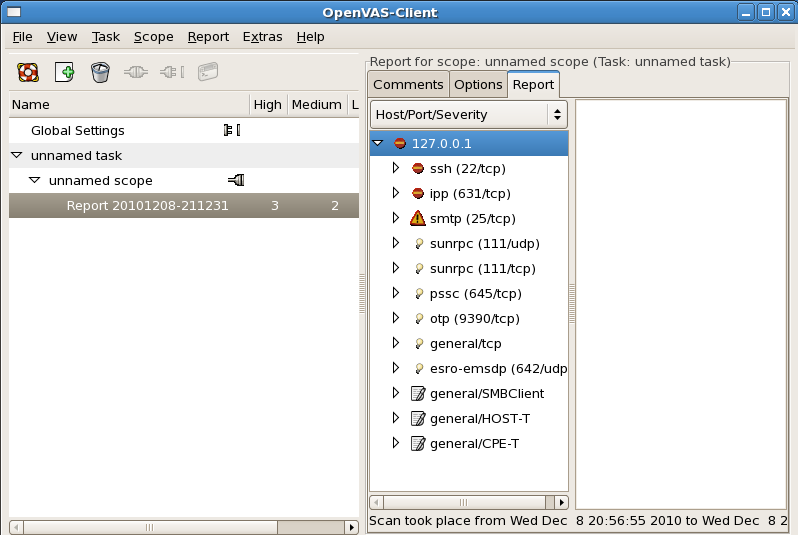The height and width of the screenshot is (535, 798).
Task: Expand the smtp (25/tcp) entry
Action: tap(395, 217)
